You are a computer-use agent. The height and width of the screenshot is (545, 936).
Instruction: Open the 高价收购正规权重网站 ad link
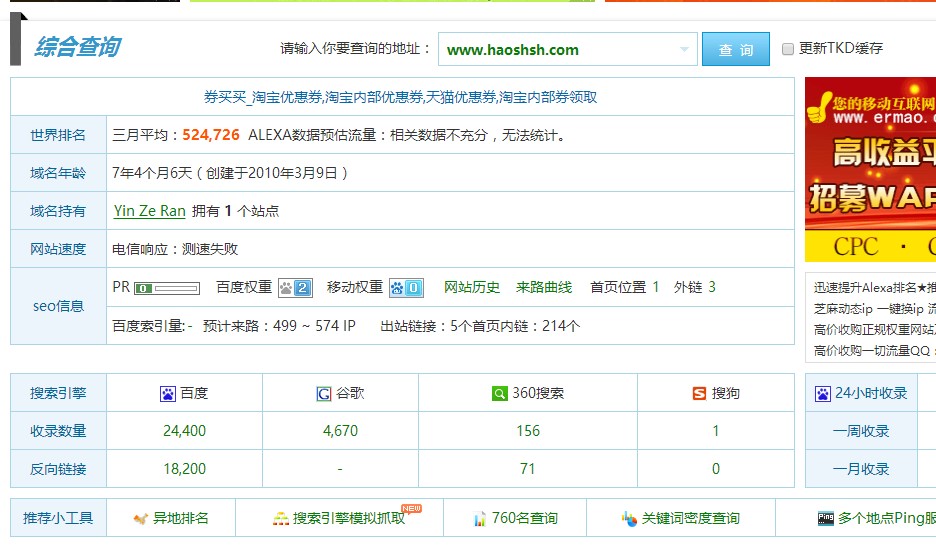(x=875, y=330)
